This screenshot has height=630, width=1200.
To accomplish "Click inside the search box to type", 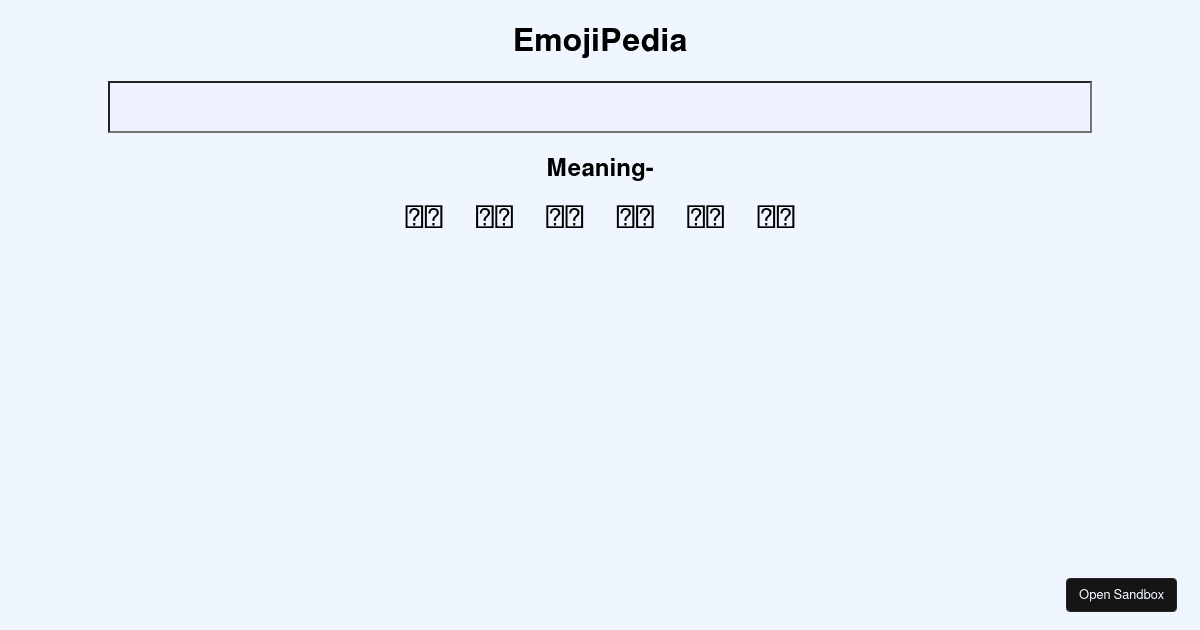I will point(600,107).
